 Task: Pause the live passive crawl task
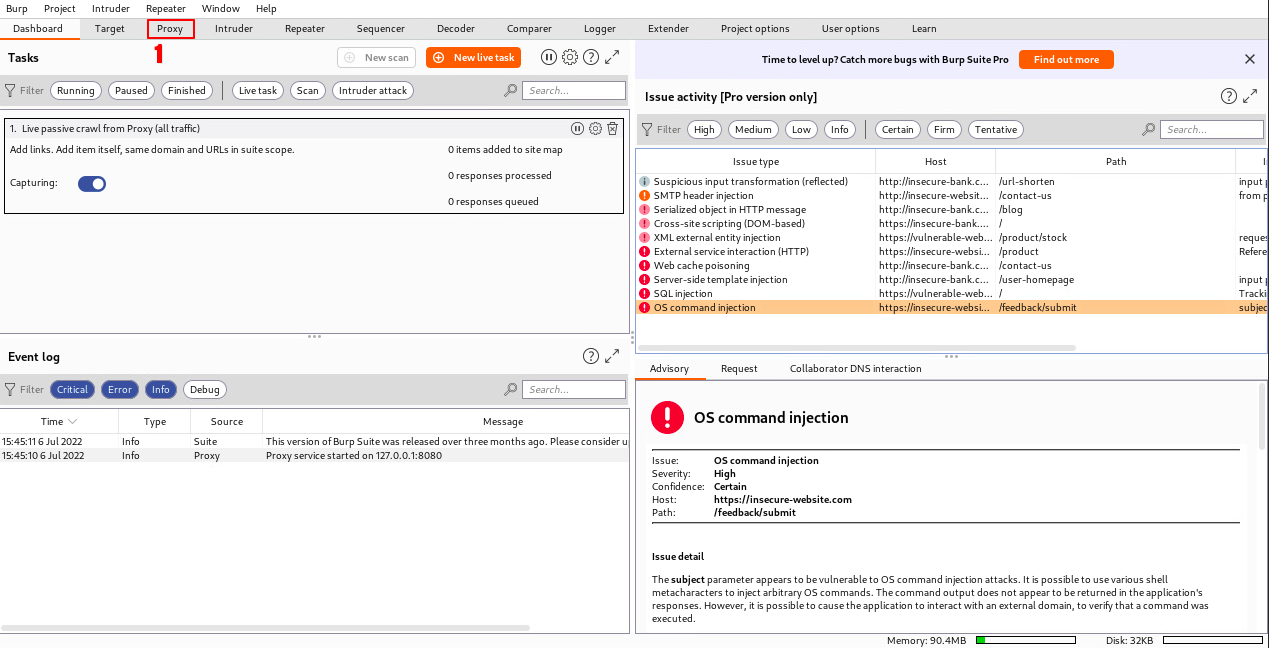[x=577, y=129]
